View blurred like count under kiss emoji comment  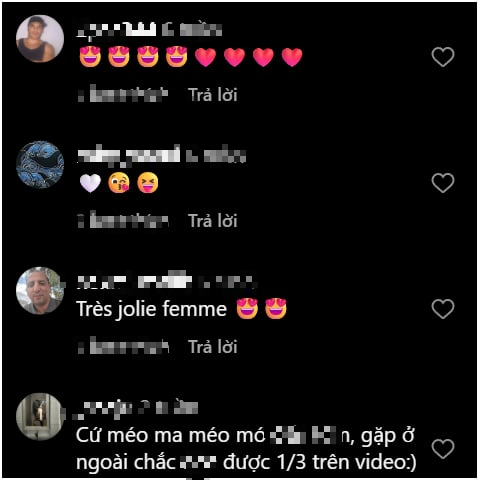[123, 220]
